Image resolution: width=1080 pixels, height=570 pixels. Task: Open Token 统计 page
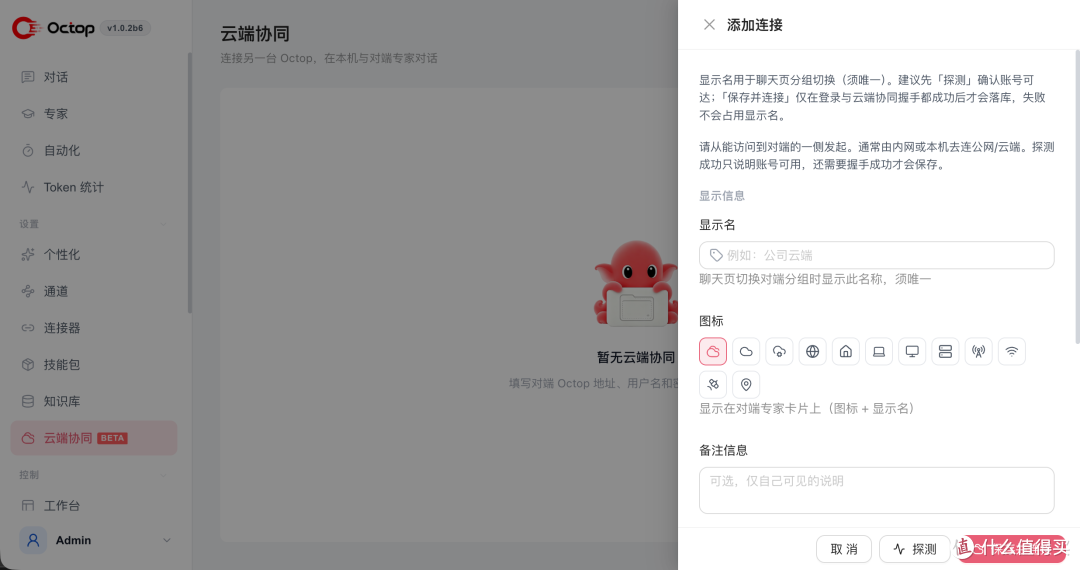[94, 187]
